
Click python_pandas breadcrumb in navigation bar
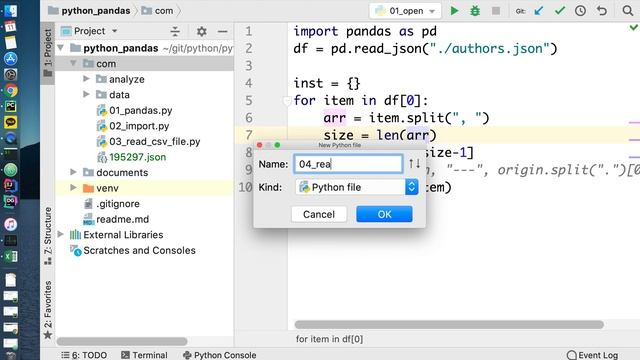tap(89, 11)
